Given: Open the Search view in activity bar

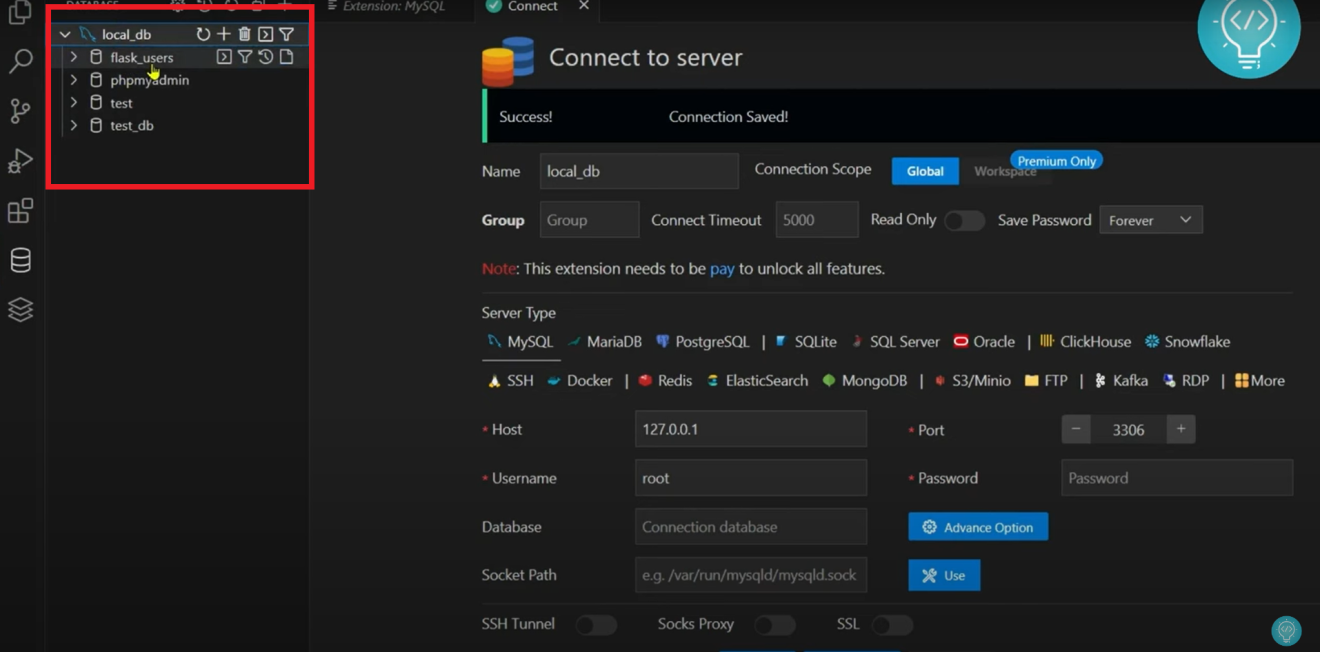Looking at the screenshot, I should 20,61.
